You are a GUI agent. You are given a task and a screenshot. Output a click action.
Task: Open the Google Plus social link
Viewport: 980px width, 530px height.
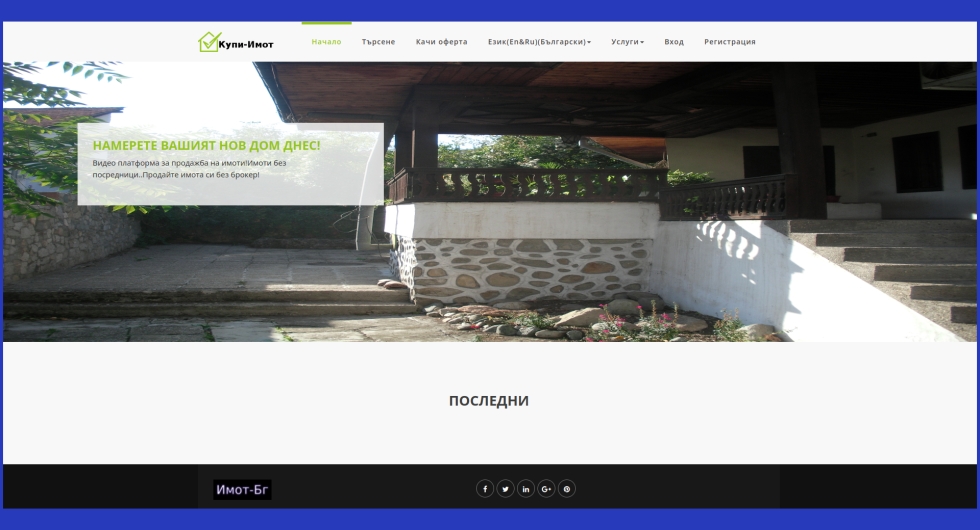pos(546,489)
